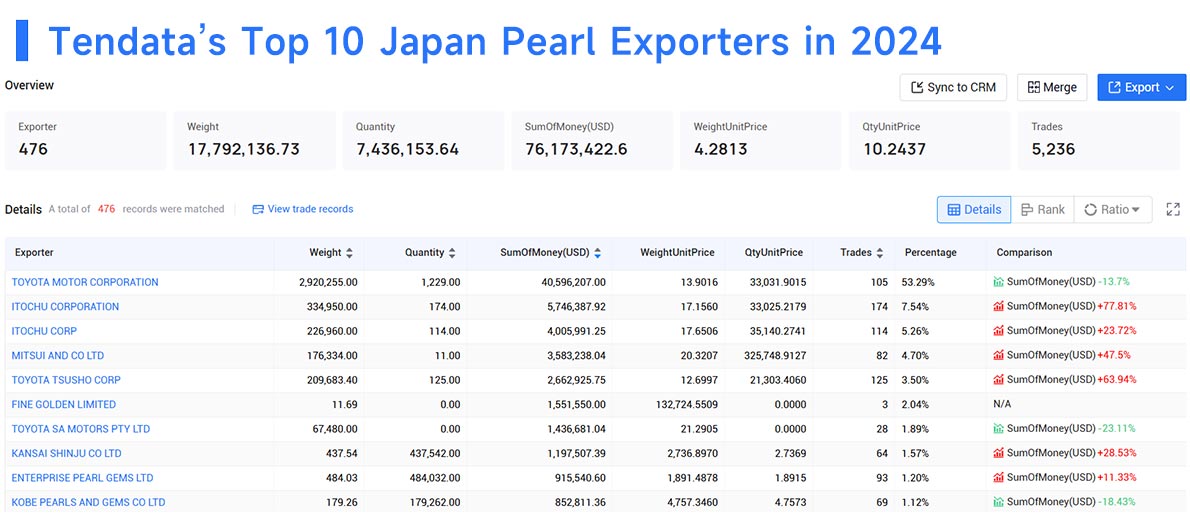The width and height of the screenshot is (1190, 520).
Task: Click the SumOfMoney(USD) overview card 76,173,422.6
Action: (592, 140)
